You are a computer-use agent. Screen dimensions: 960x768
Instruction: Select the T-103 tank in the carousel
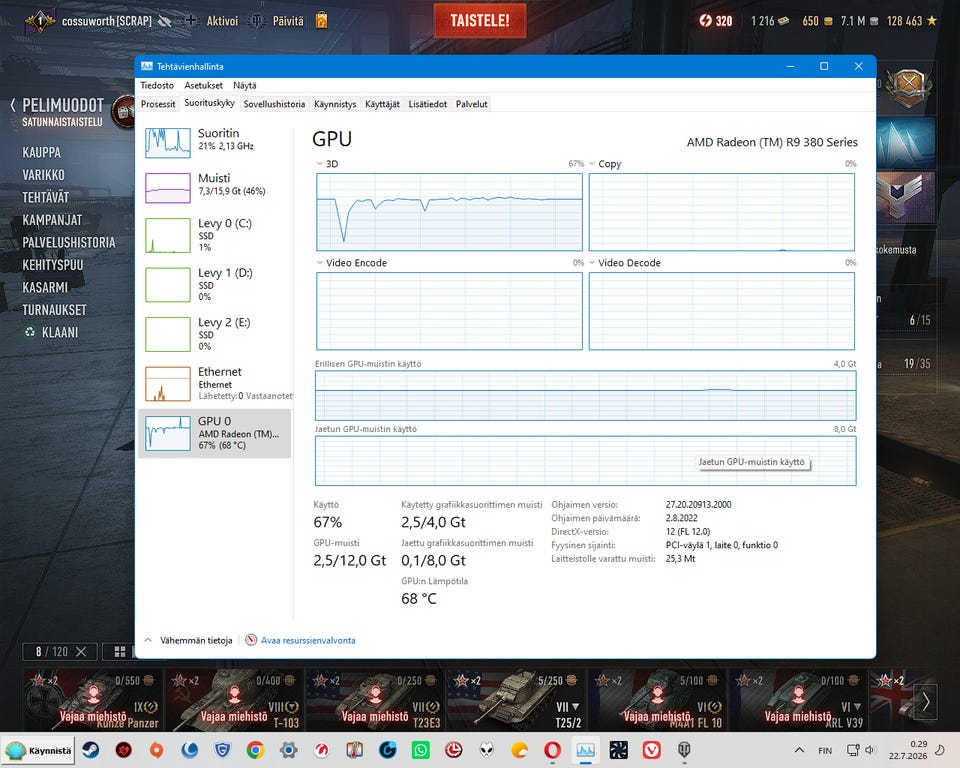click(234, 700)
